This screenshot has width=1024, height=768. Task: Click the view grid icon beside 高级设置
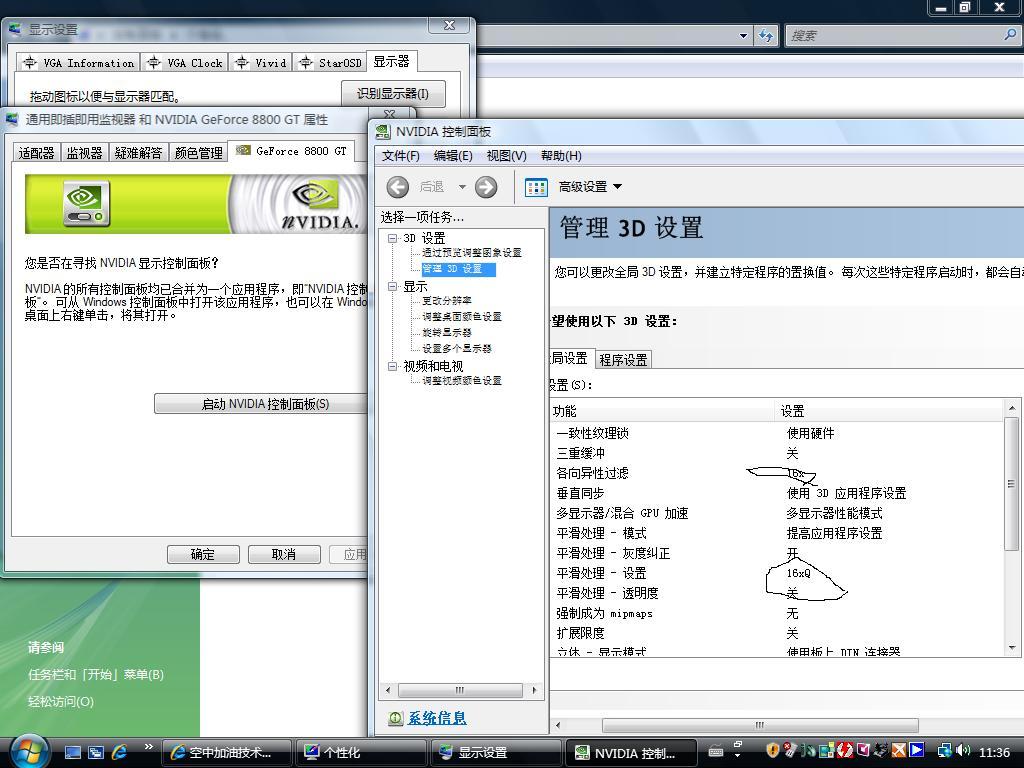tap(536, 187)
